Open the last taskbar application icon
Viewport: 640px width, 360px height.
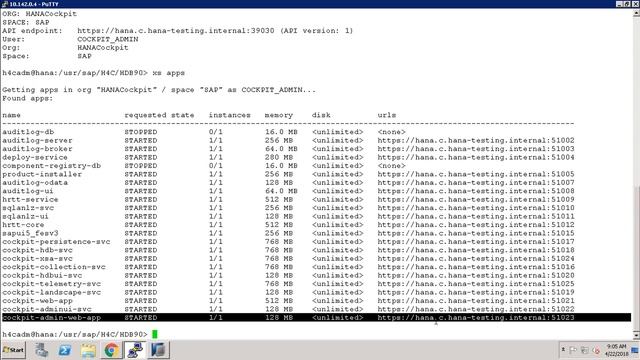point(158,350)
